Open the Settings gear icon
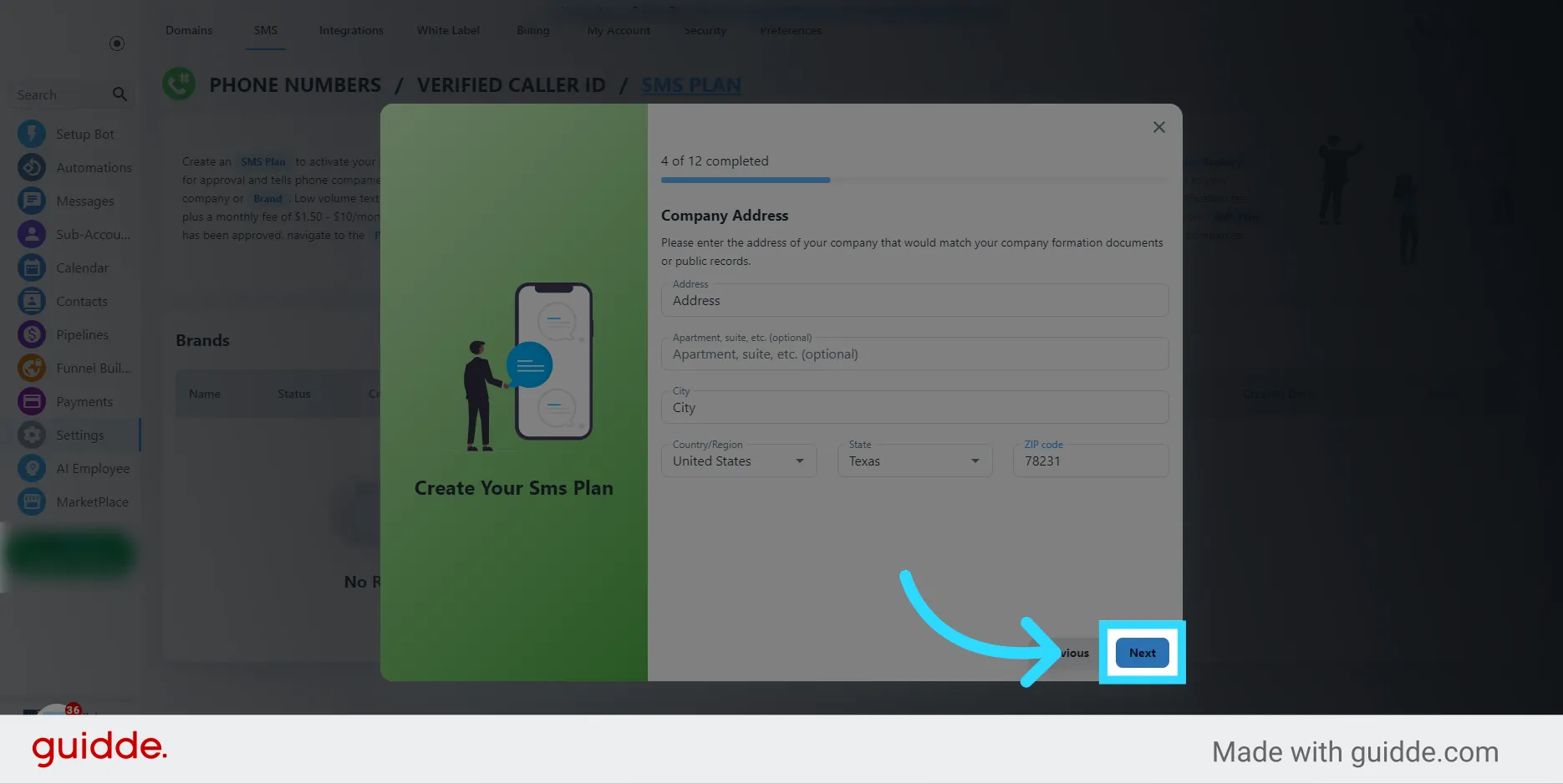Image resolution: width=1563 pixels, height=784 pixels. click(32, 435)
